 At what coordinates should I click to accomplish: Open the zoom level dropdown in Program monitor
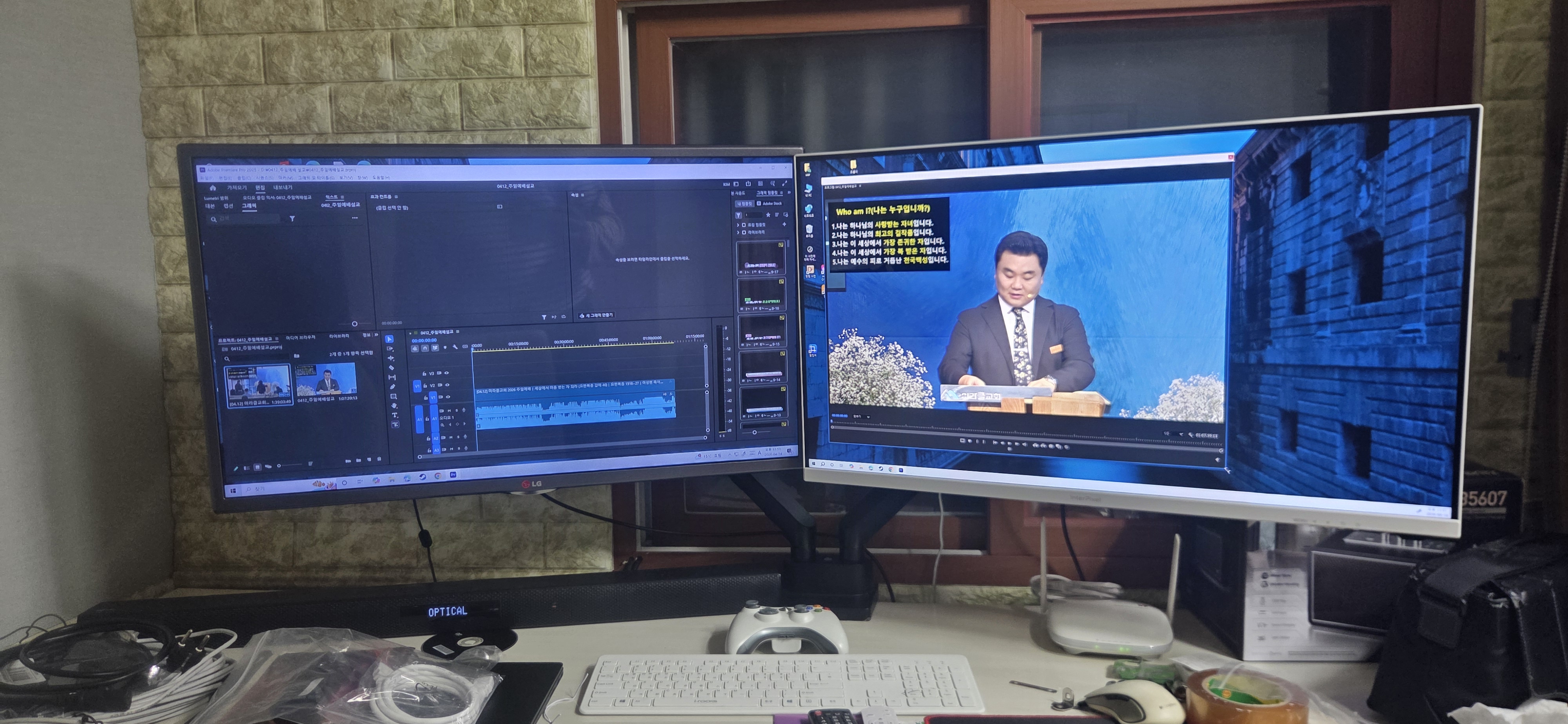(x=861, y=417)
